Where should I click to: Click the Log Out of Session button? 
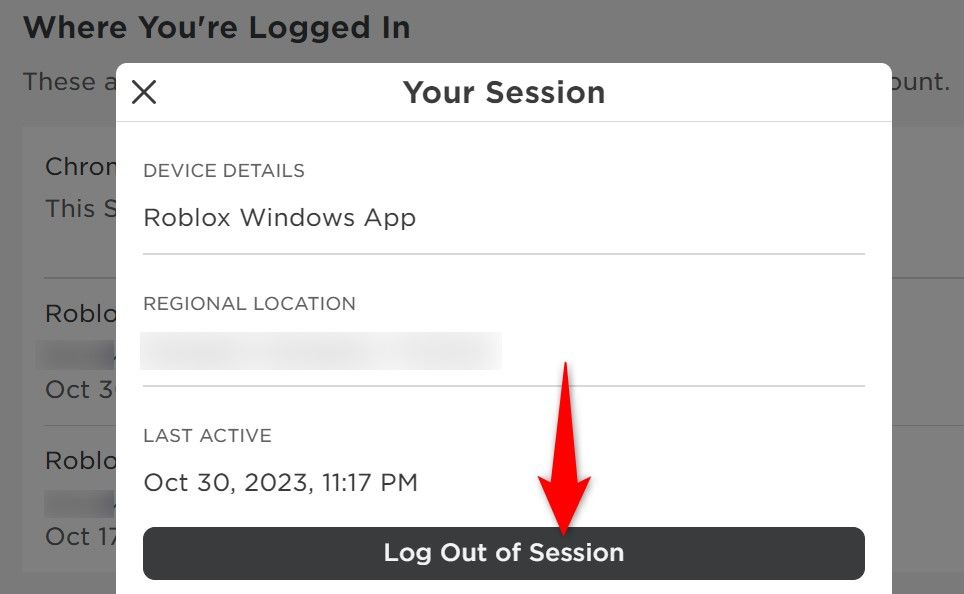[x=503, y=553]
